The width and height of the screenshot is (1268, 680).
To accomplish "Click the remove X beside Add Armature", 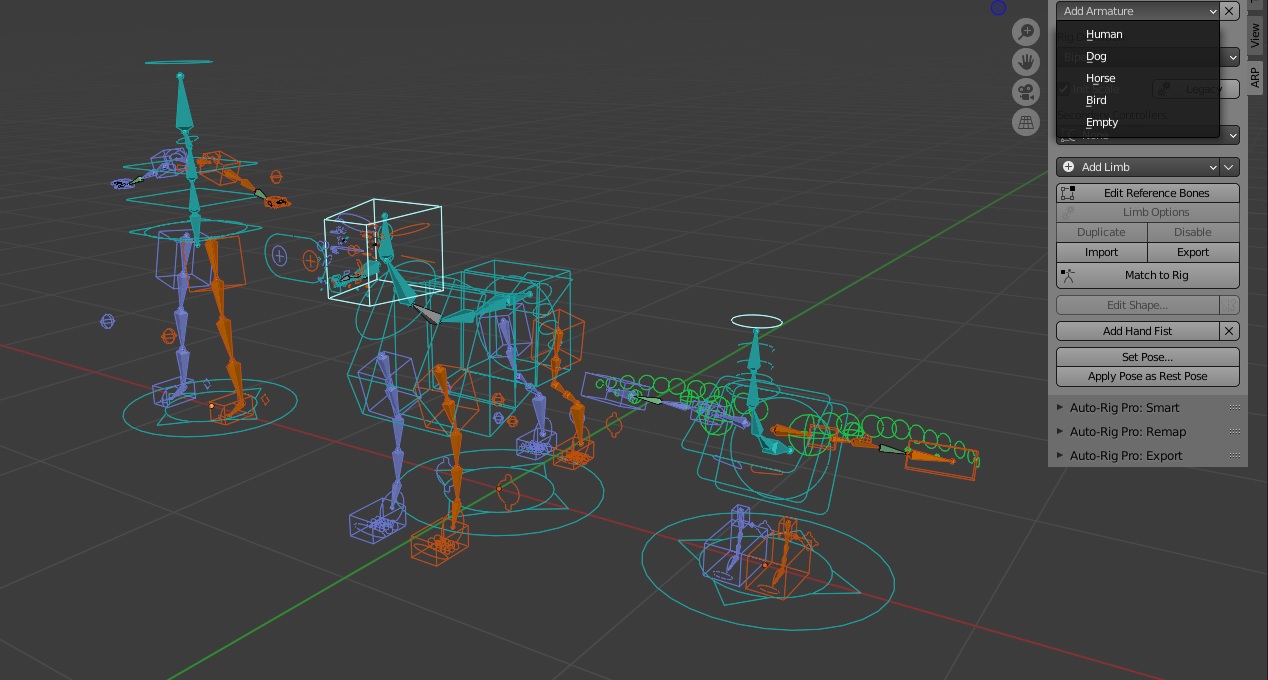I will tap(1230, 11).
